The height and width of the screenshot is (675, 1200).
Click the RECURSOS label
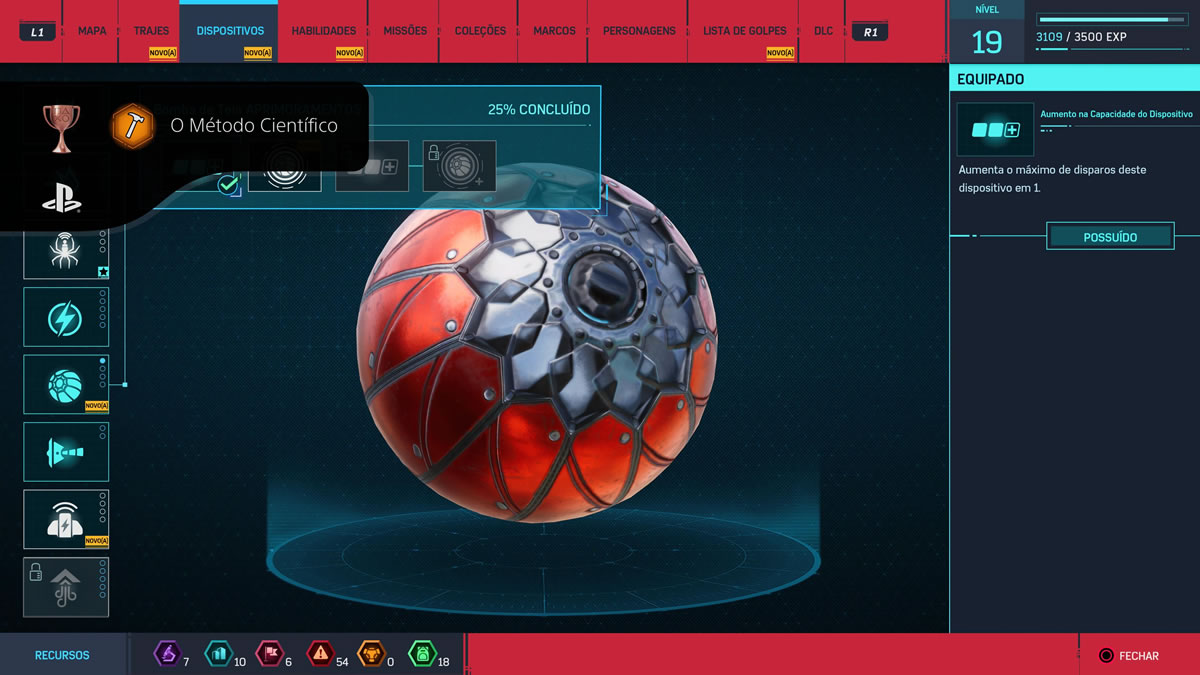(x=62, y=655)
